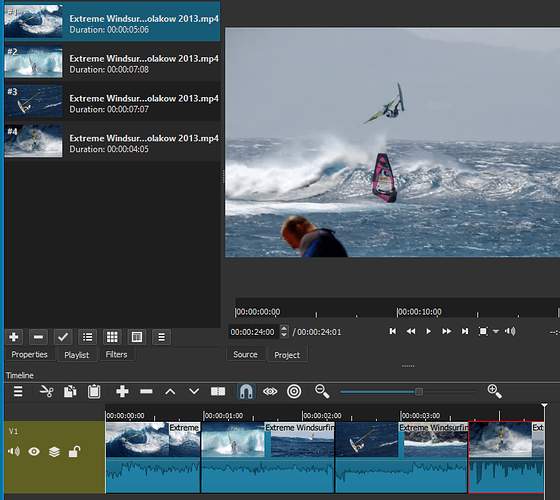Click the Play button in player
The width and height of the screenshot is (560, 500).
click(x=428, y=331)
